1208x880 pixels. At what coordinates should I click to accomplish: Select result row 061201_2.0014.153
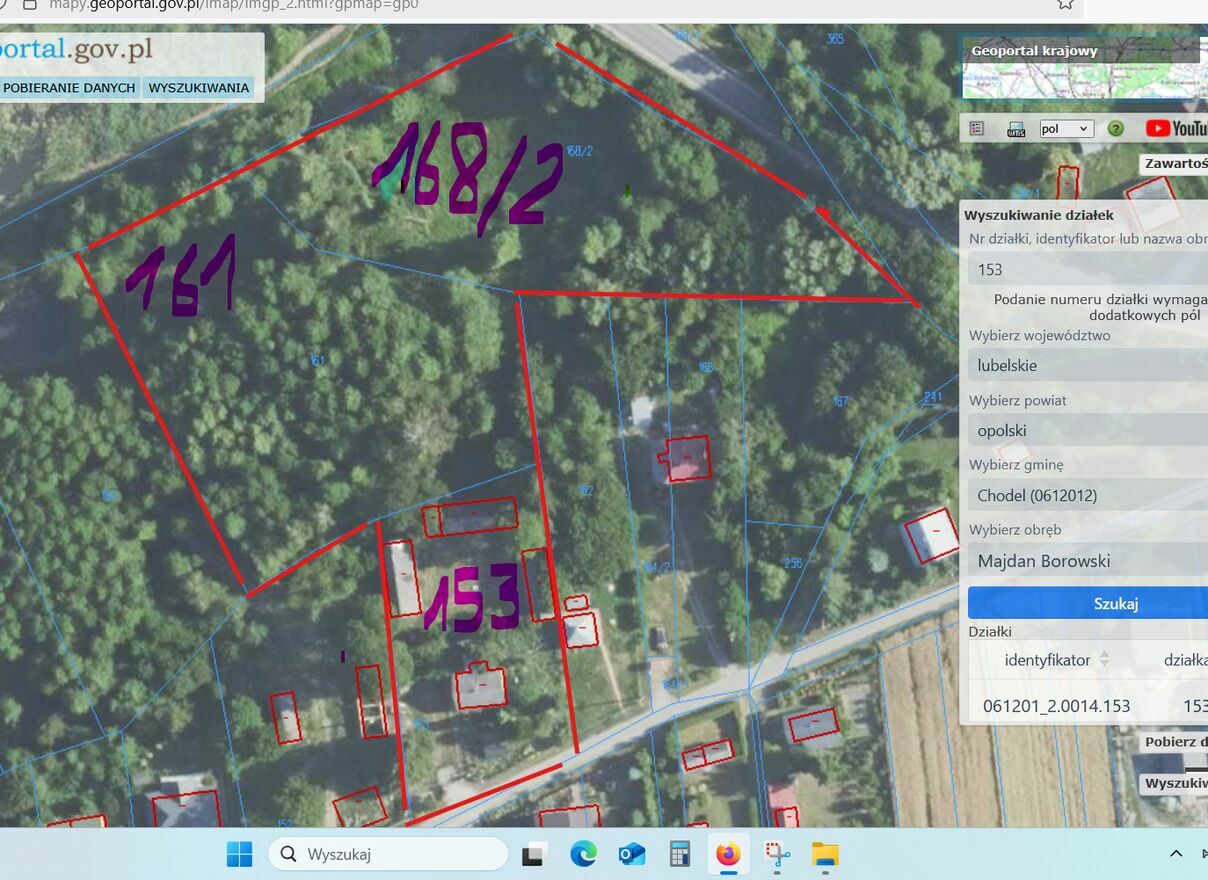(x=1088, y=706)
